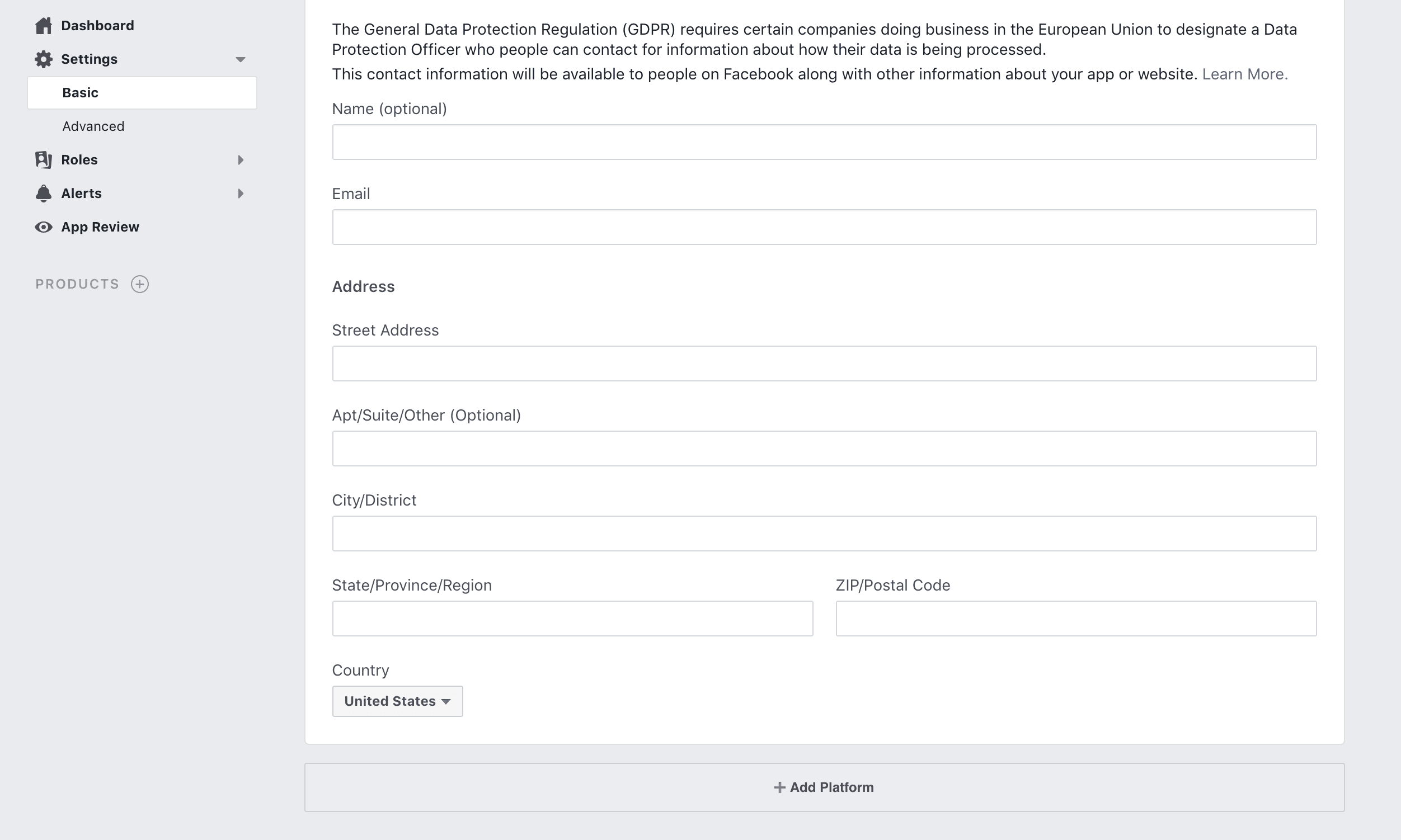Image resolution: width=1401 pixels, height=840 pixels.
Task: Collapse the Settings section arrow
Action: (x=240, y=59)
